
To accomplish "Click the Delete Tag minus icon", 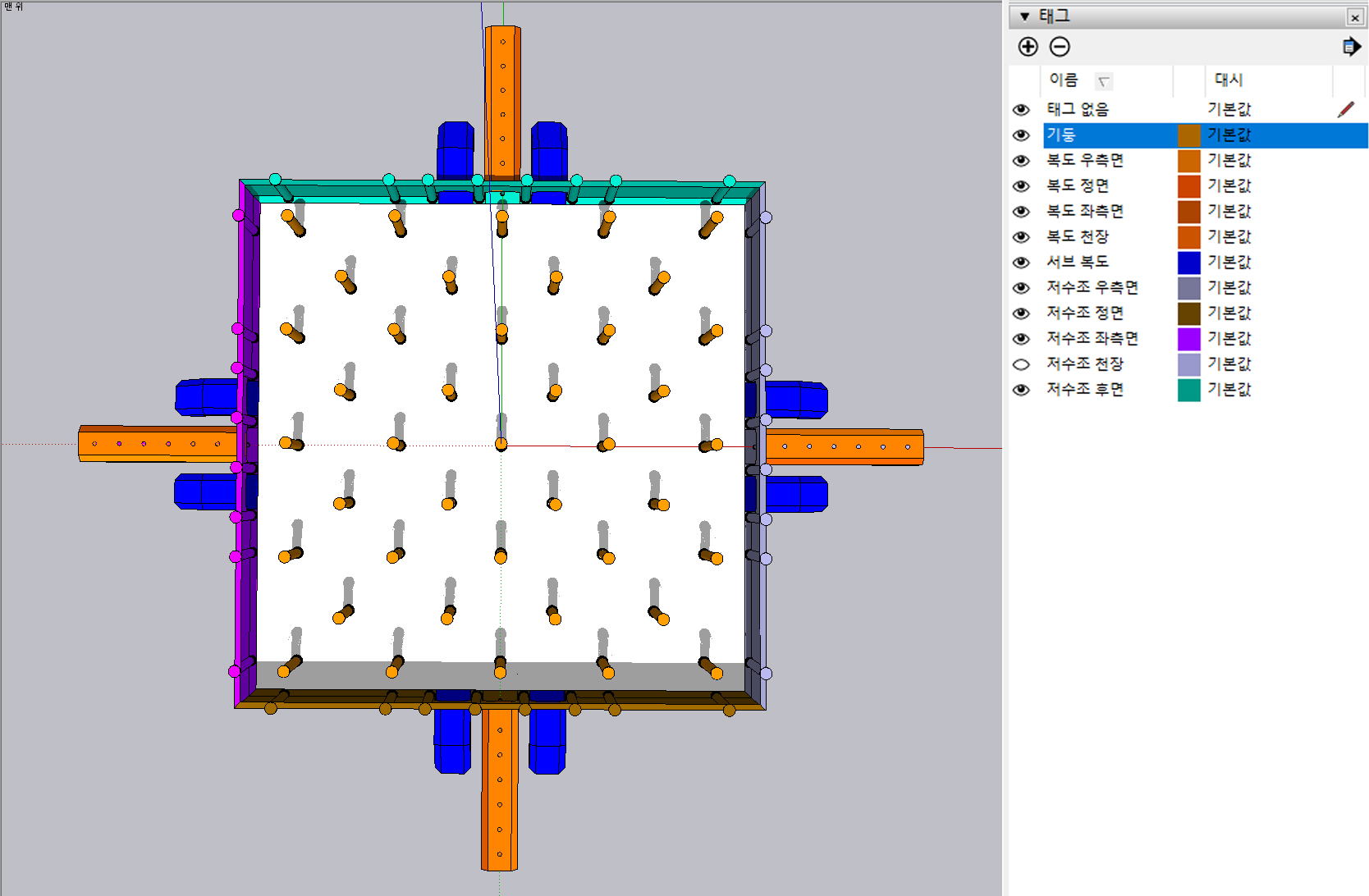I will click(1060, 47).
